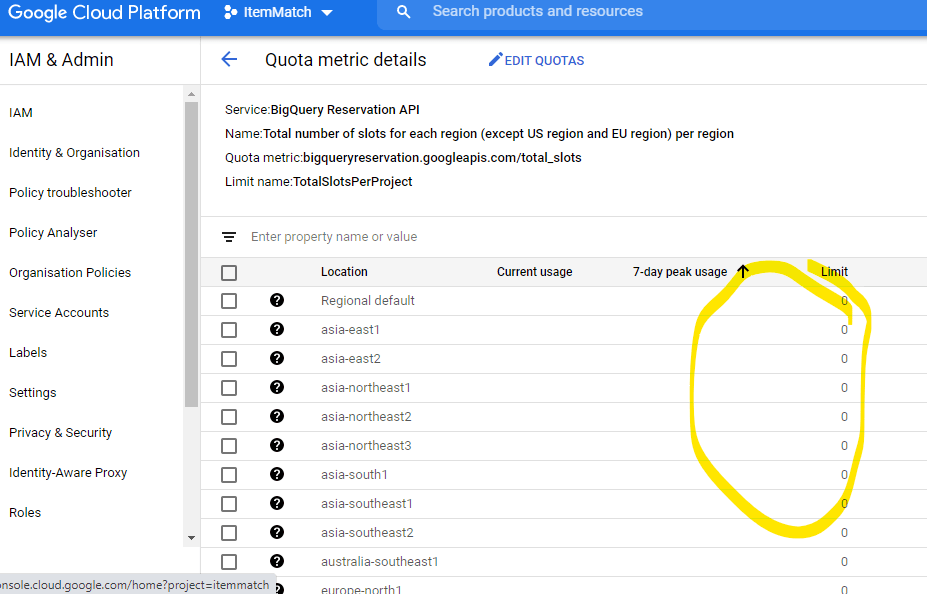927x594 pixels.
Task: Click the search magnifier in the top bar
Action: coord(403,14)
